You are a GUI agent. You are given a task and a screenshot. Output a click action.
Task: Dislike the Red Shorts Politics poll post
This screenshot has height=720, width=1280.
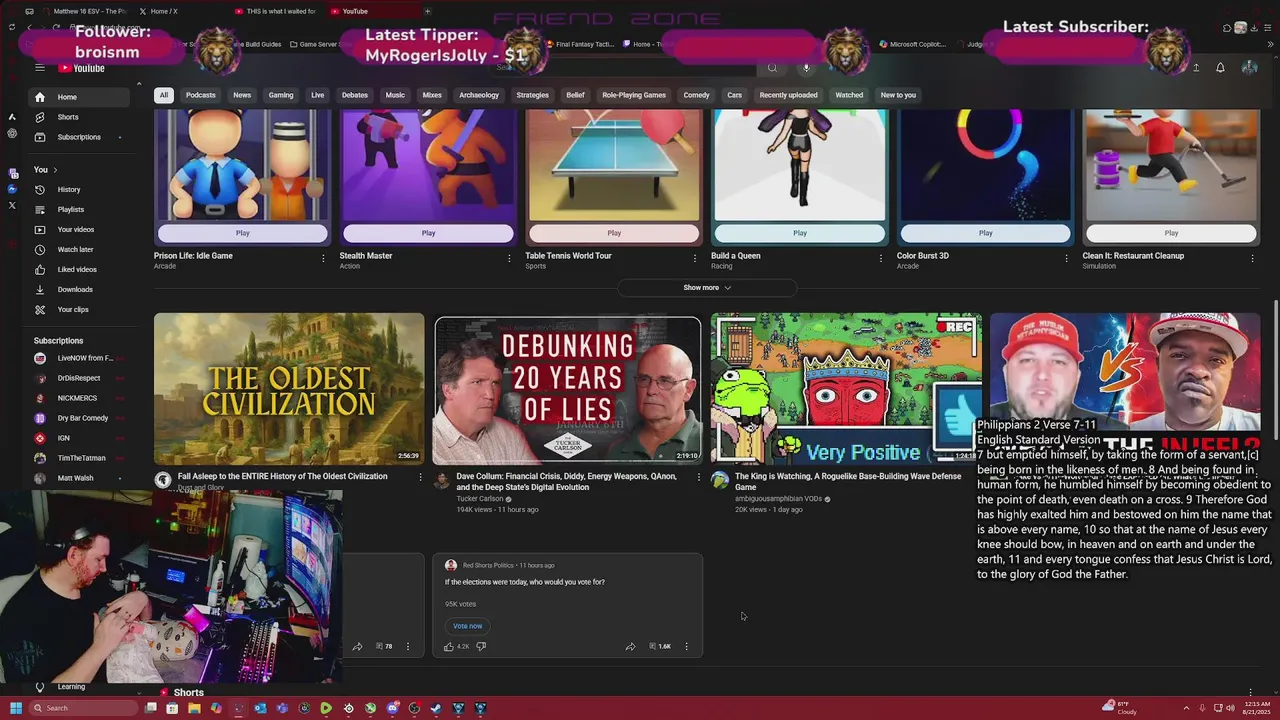coord(481,646)
